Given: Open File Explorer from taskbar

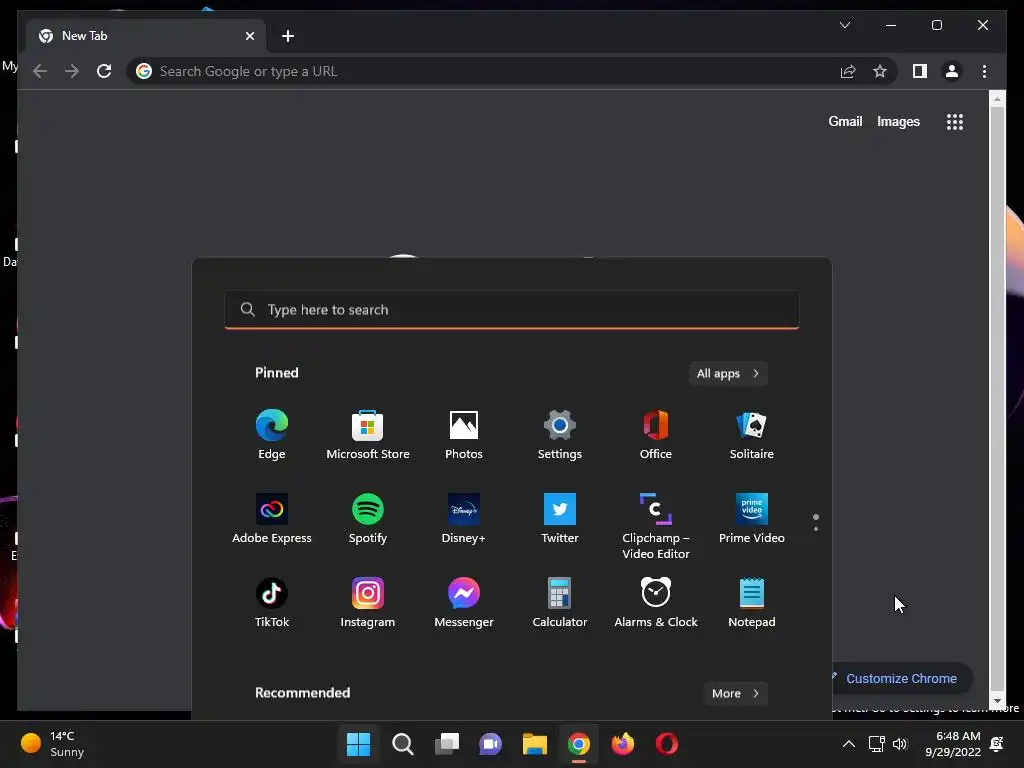Looking at the screenshot, I should (534, 744).
